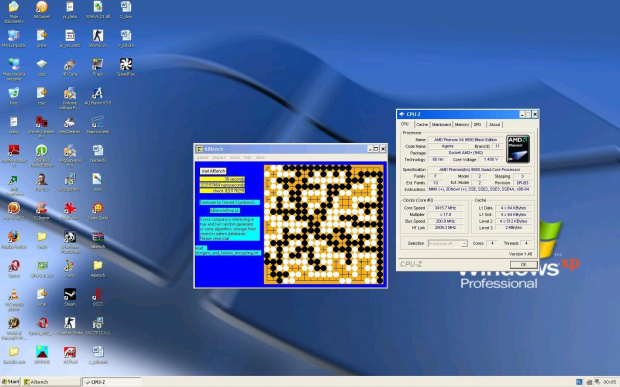Launch Mozilla Firefox from the desktop
The width and height of the screenshot is (620, 387).
point(14,240)
